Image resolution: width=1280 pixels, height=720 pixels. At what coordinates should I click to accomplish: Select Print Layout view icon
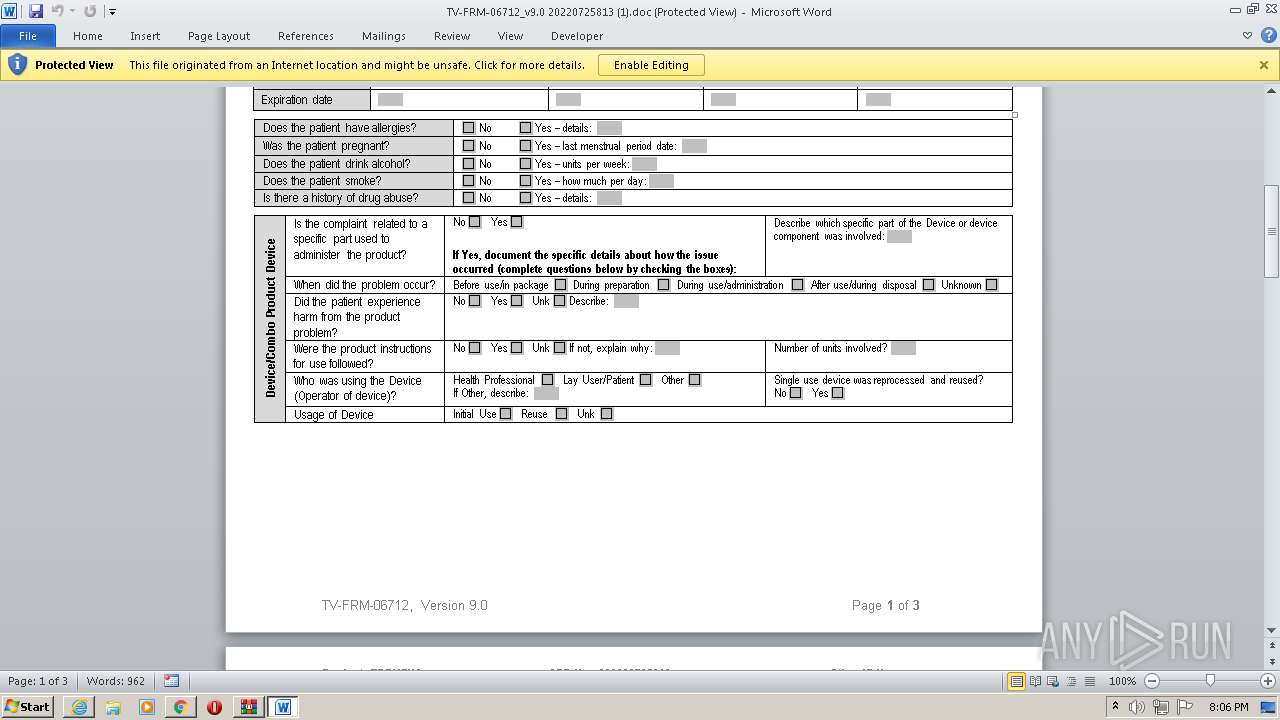pos(1017,681)
